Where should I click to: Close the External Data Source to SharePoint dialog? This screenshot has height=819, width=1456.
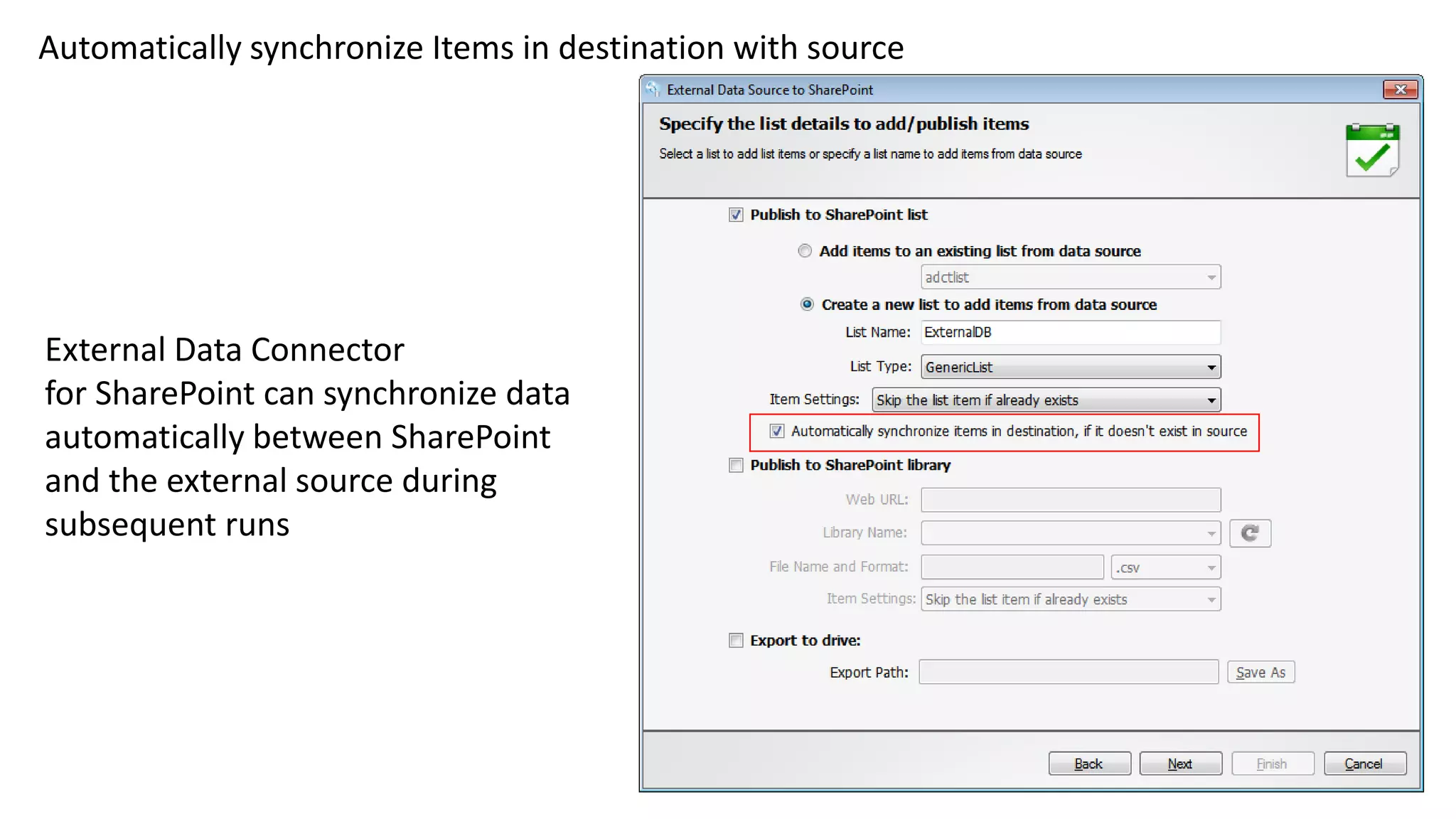click(1401, 90)
